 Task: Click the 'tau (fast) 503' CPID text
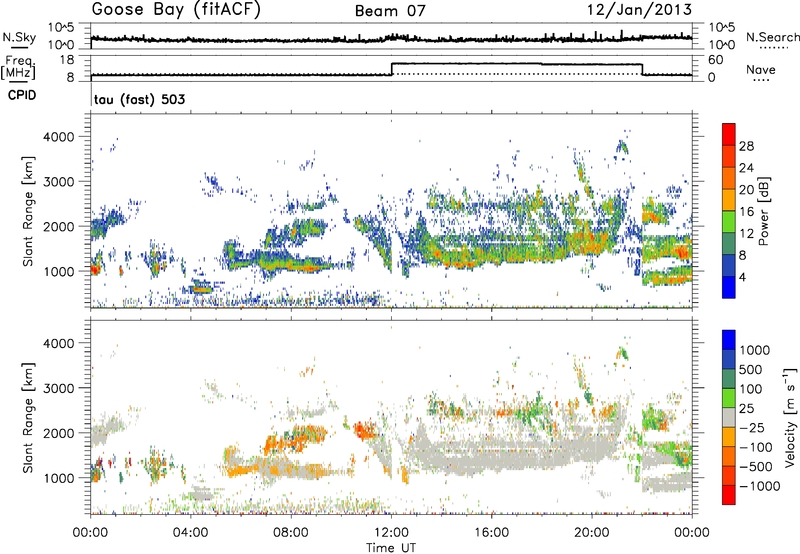tap(139, 99)
